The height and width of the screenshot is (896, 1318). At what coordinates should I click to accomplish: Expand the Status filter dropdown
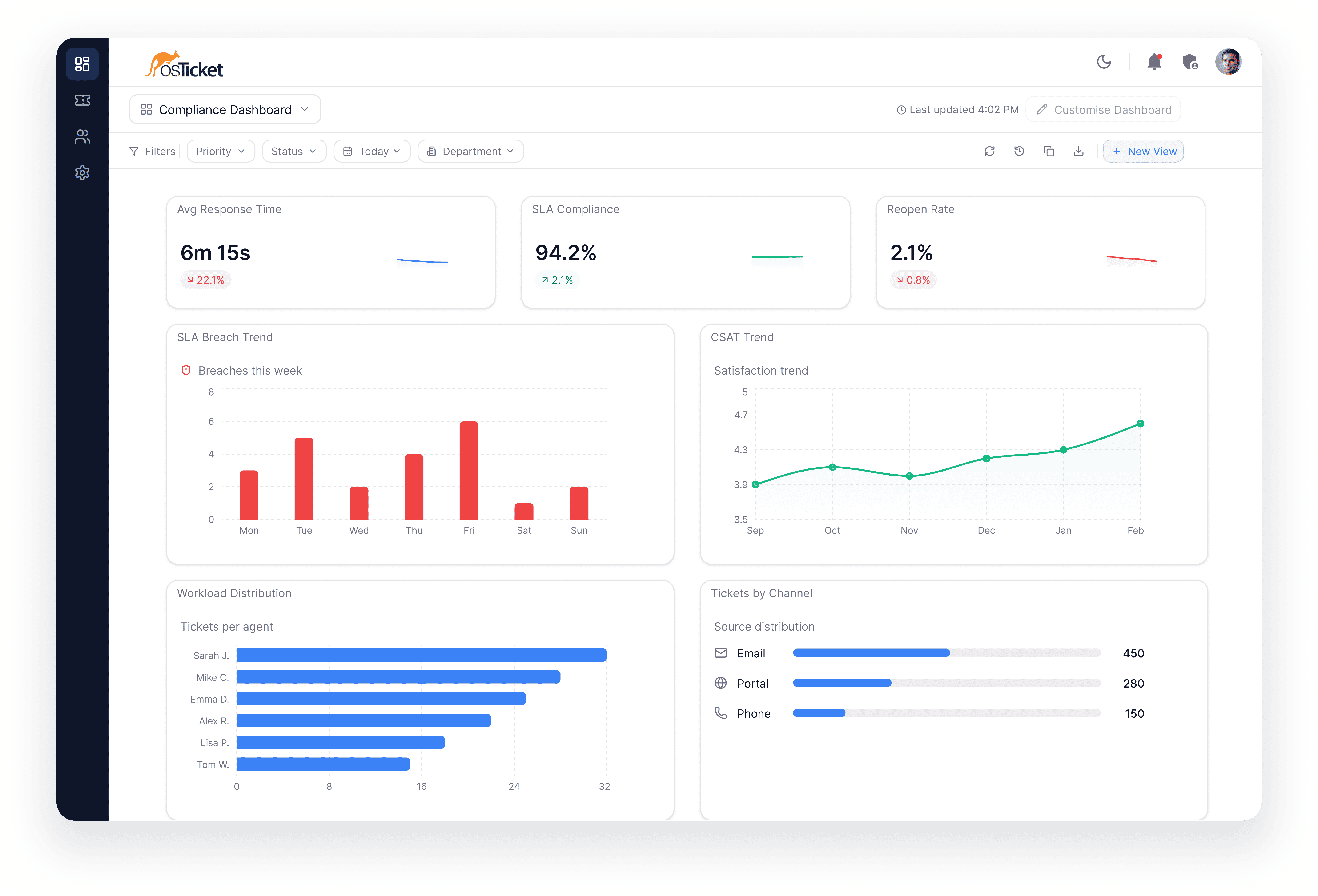294,152
